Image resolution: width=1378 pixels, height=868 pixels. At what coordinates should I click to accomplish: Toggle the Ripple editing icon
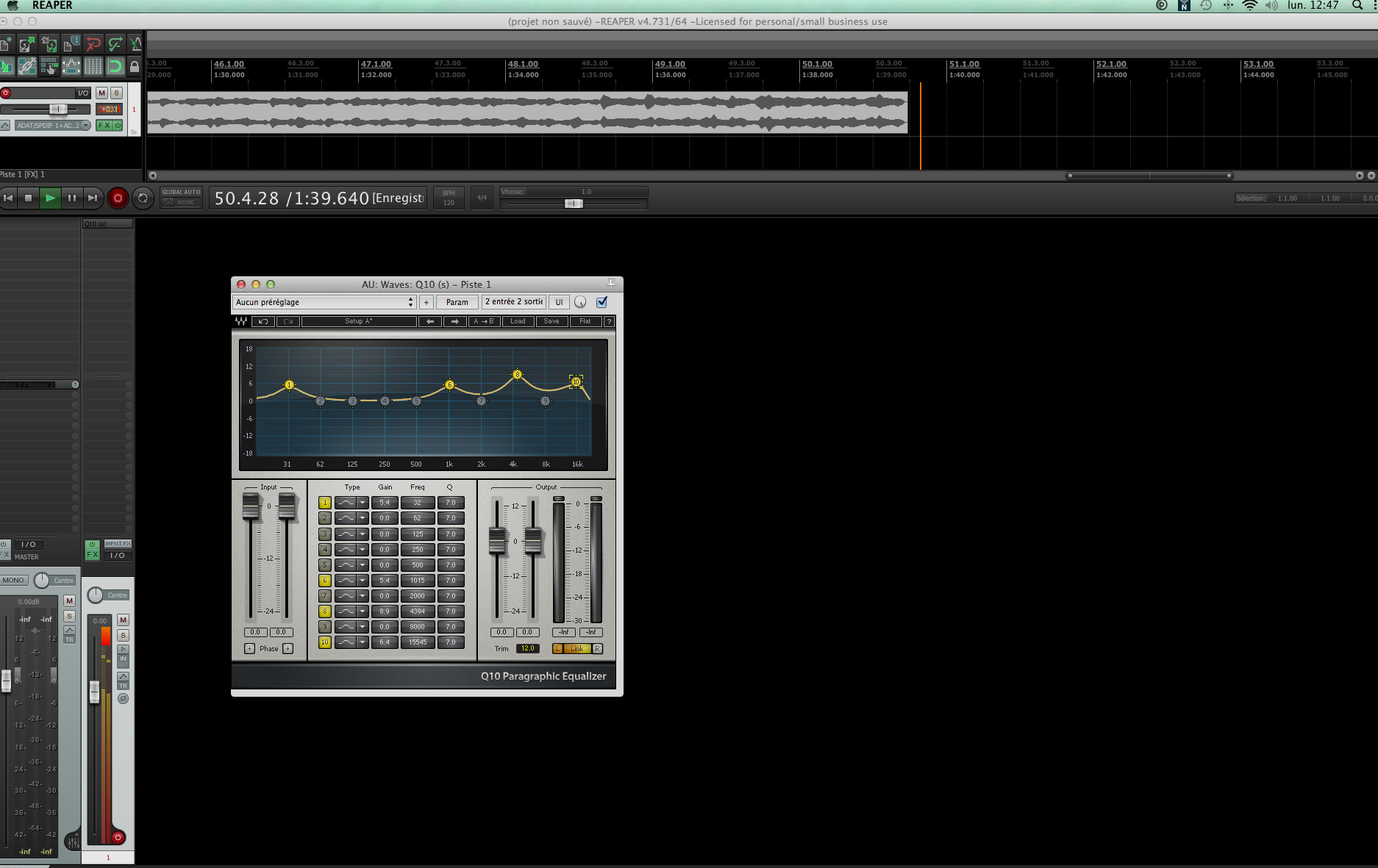[49, 67]
